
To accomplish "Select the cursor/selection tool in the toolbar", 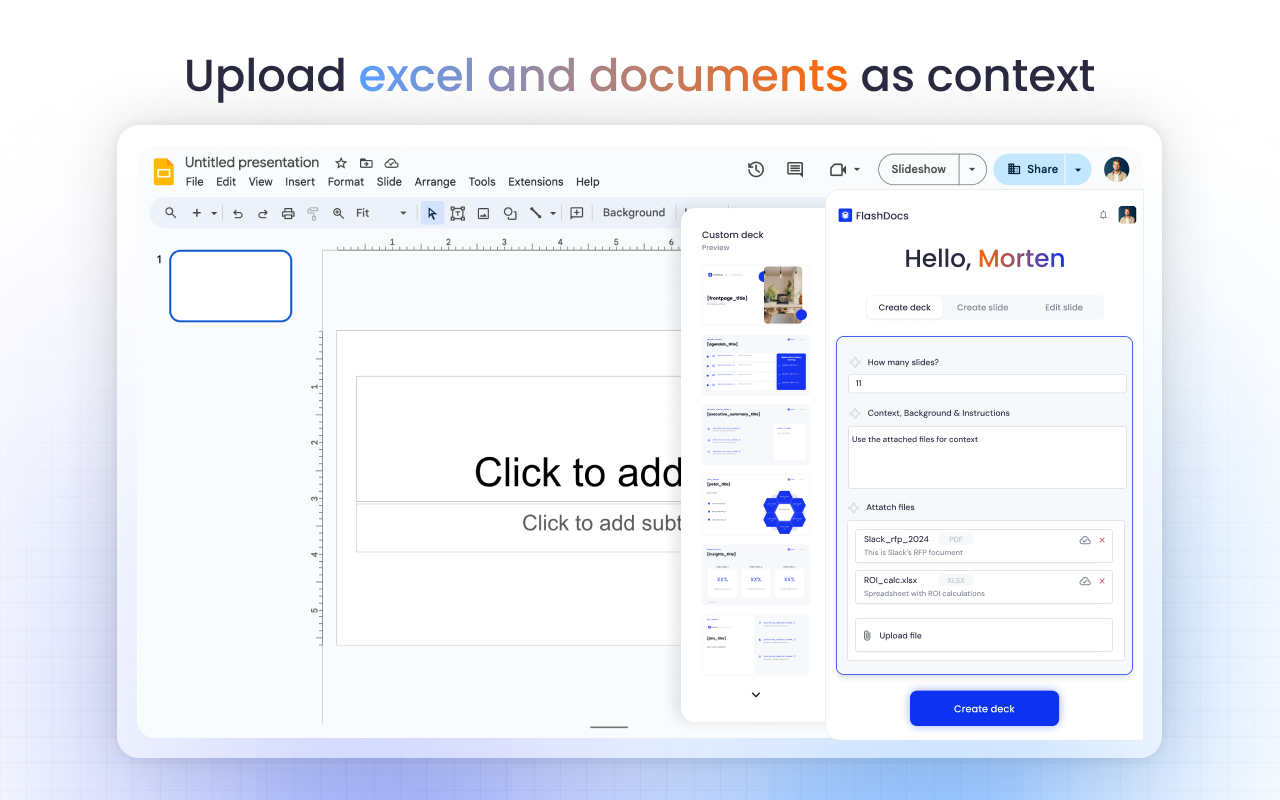I will tap(431, 212).
